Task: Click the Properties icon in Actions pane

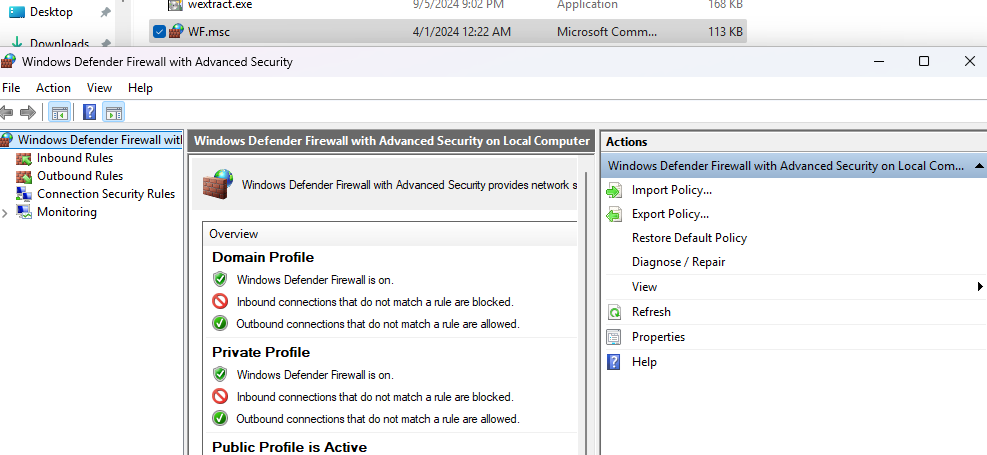Action: (x=614, y=337)
